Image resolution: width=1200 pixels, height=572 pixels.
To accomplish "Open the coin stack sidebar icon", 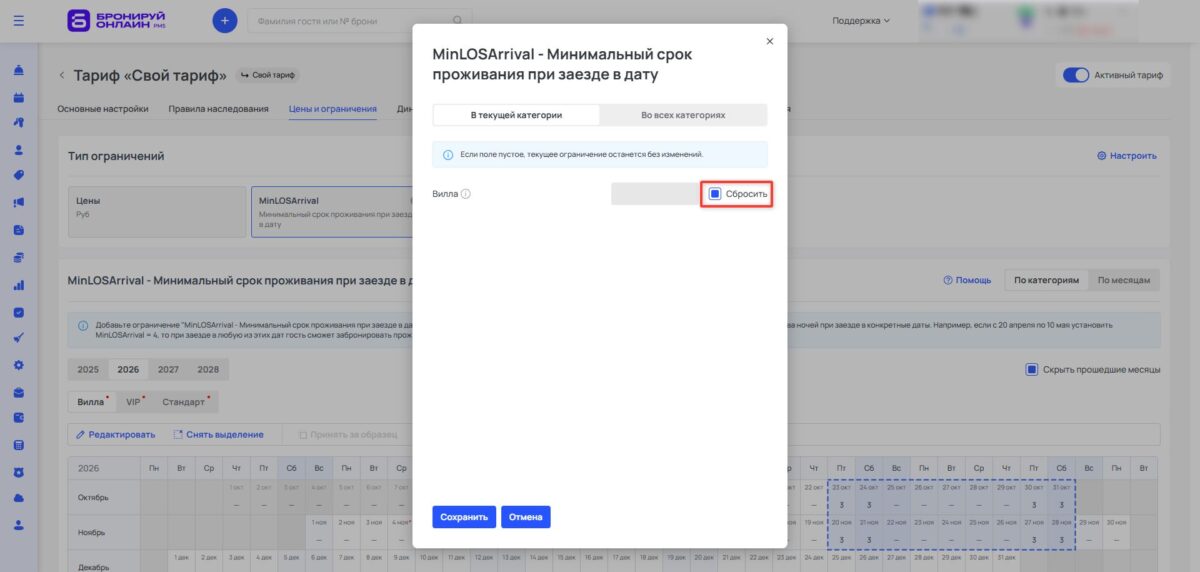I will coord(19,257).
